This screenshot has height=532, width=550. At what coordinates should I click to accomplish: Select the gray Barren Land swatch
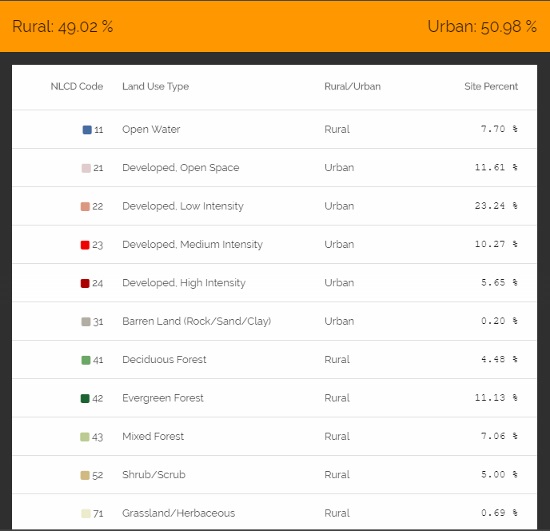click(86, 322)
